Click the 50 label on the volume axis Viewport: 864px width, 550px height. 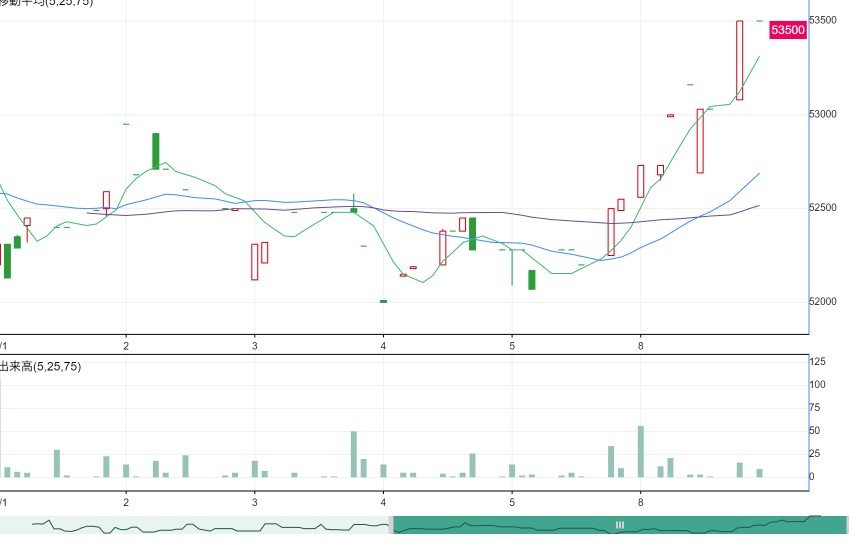point(814,431)
